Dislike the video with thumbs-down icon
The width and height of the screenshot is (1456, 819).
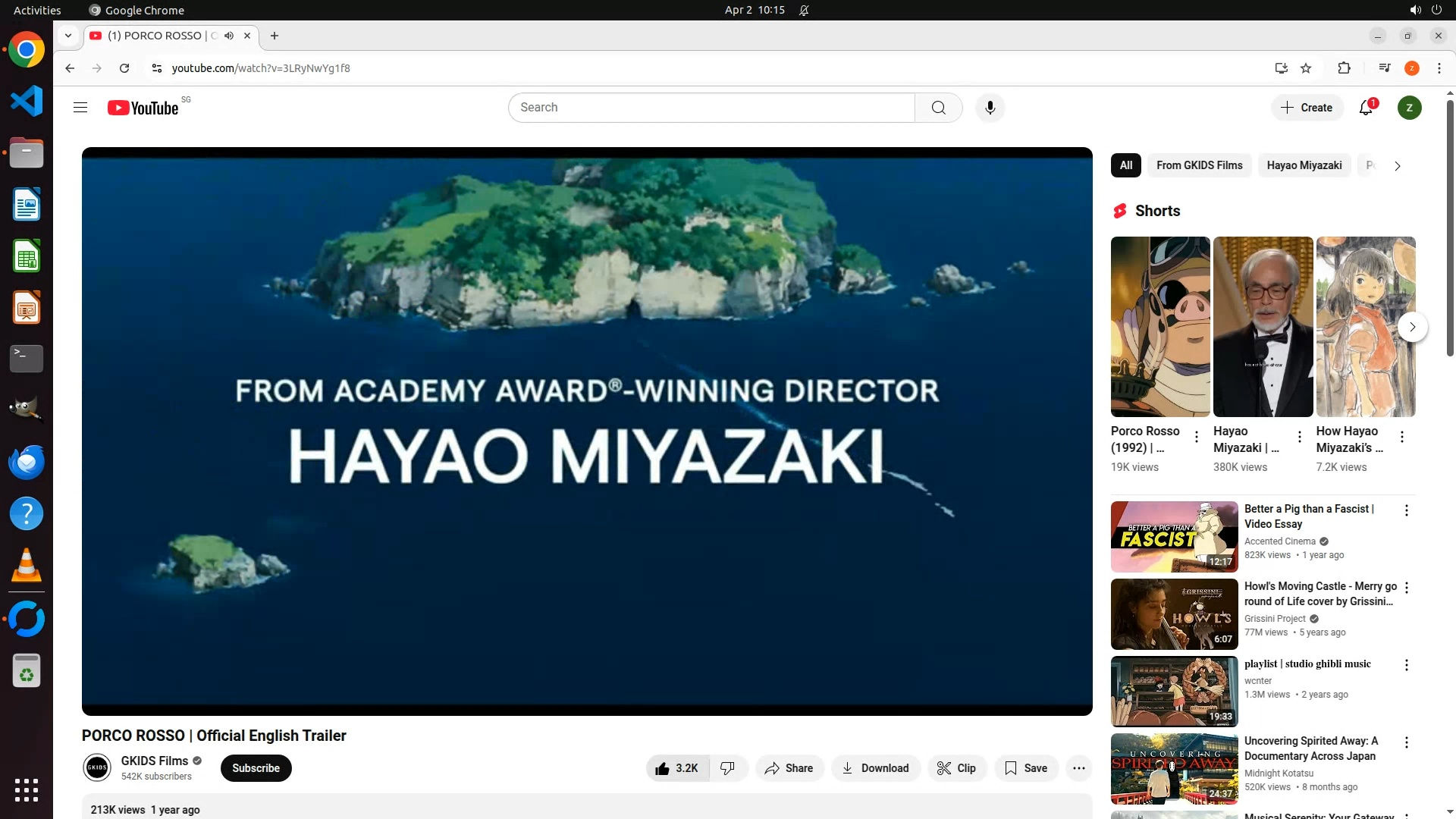point(727,768)
